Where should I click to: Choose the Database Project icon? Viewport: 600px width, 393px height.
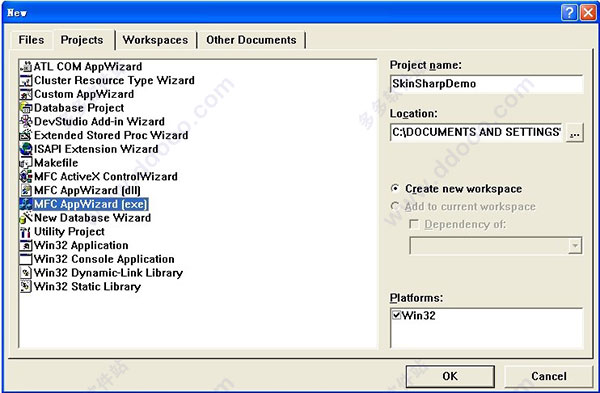[x=26, y=108]
